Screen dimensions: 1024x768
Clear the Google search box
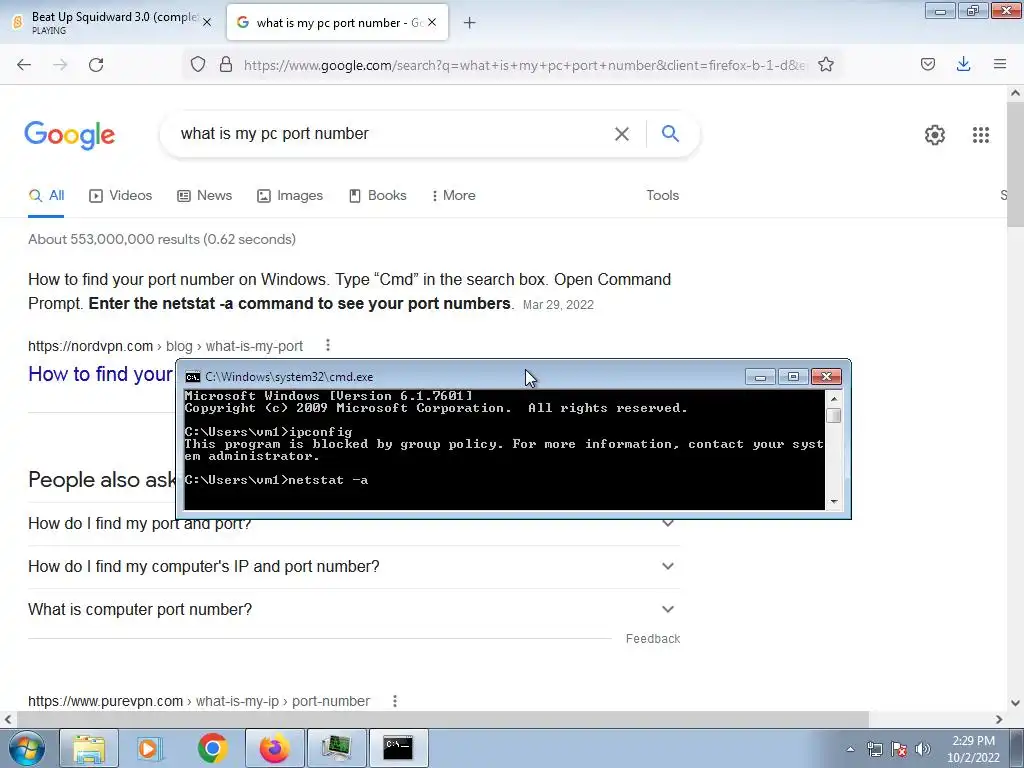(x=622, y=134)
